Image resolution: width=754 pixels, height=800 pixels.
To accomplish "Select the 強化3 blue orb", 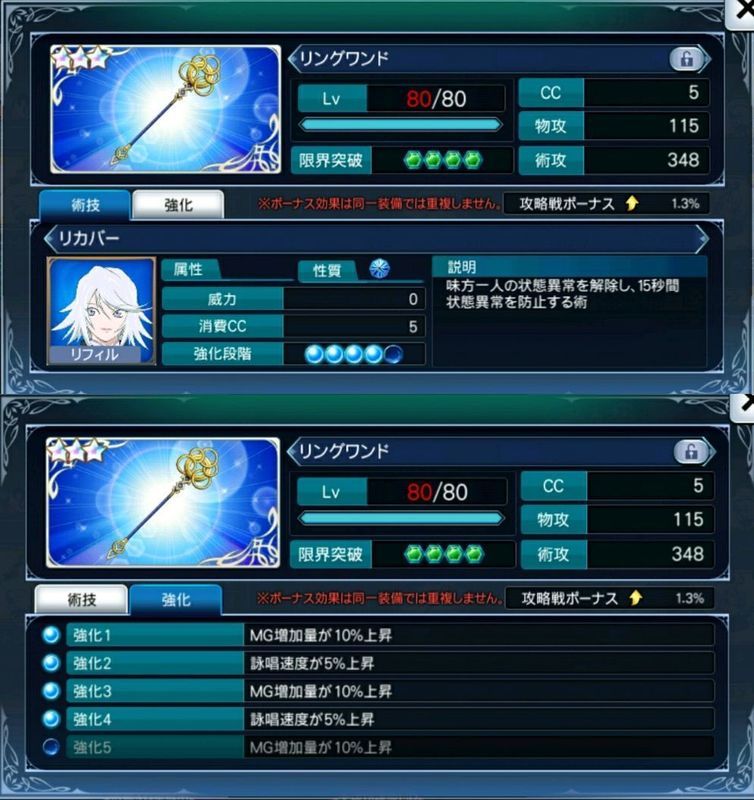I will [x=51, y=691].
